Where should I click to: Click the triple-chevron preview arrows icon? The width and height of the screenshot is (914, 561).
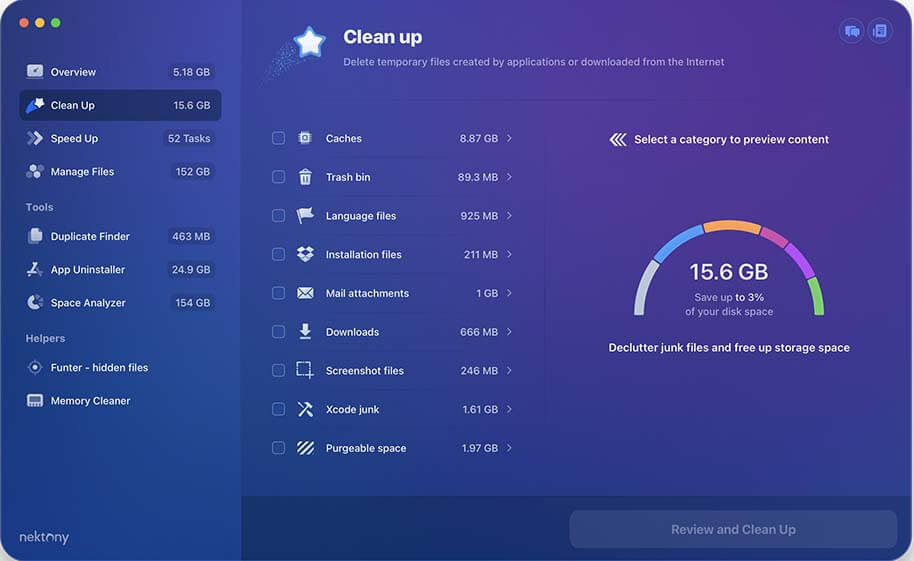(x=618, y=139)
